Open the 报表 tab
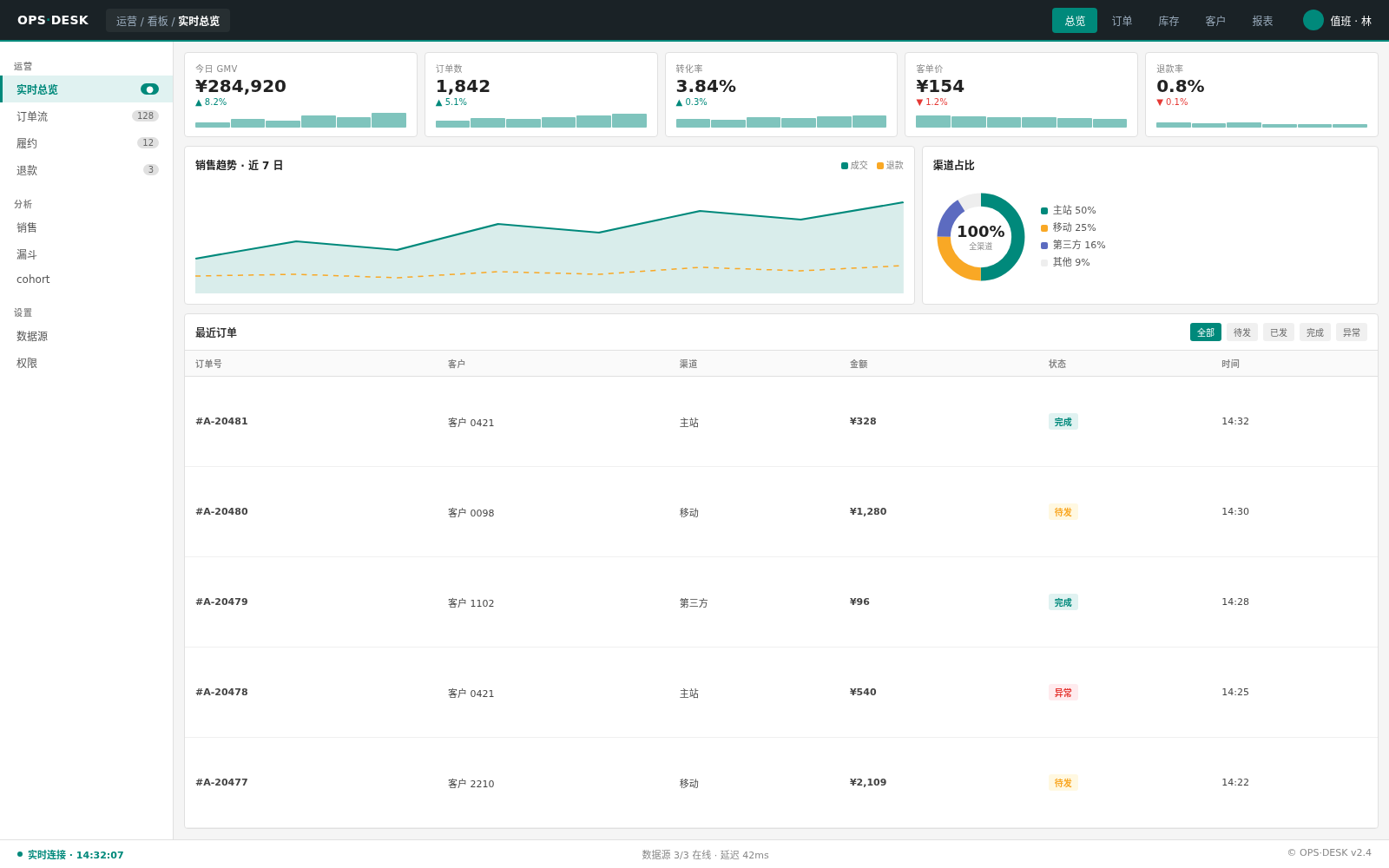Viewport: 1389px width, 868px height. (x=1262, y=21)
